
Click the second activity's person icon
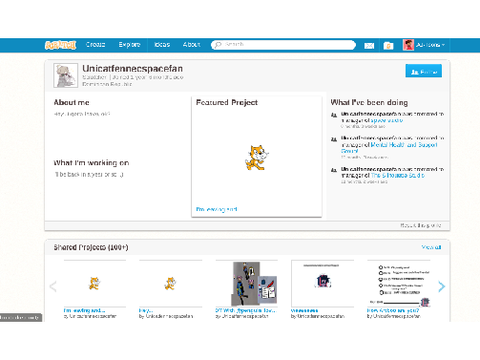(334, 139)
